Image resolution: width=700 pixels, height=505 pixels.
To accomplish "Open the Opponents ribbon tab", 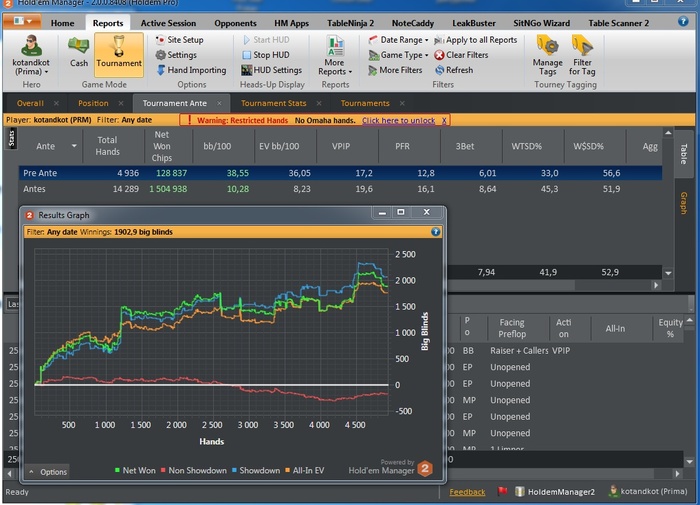I will point(235,23).
